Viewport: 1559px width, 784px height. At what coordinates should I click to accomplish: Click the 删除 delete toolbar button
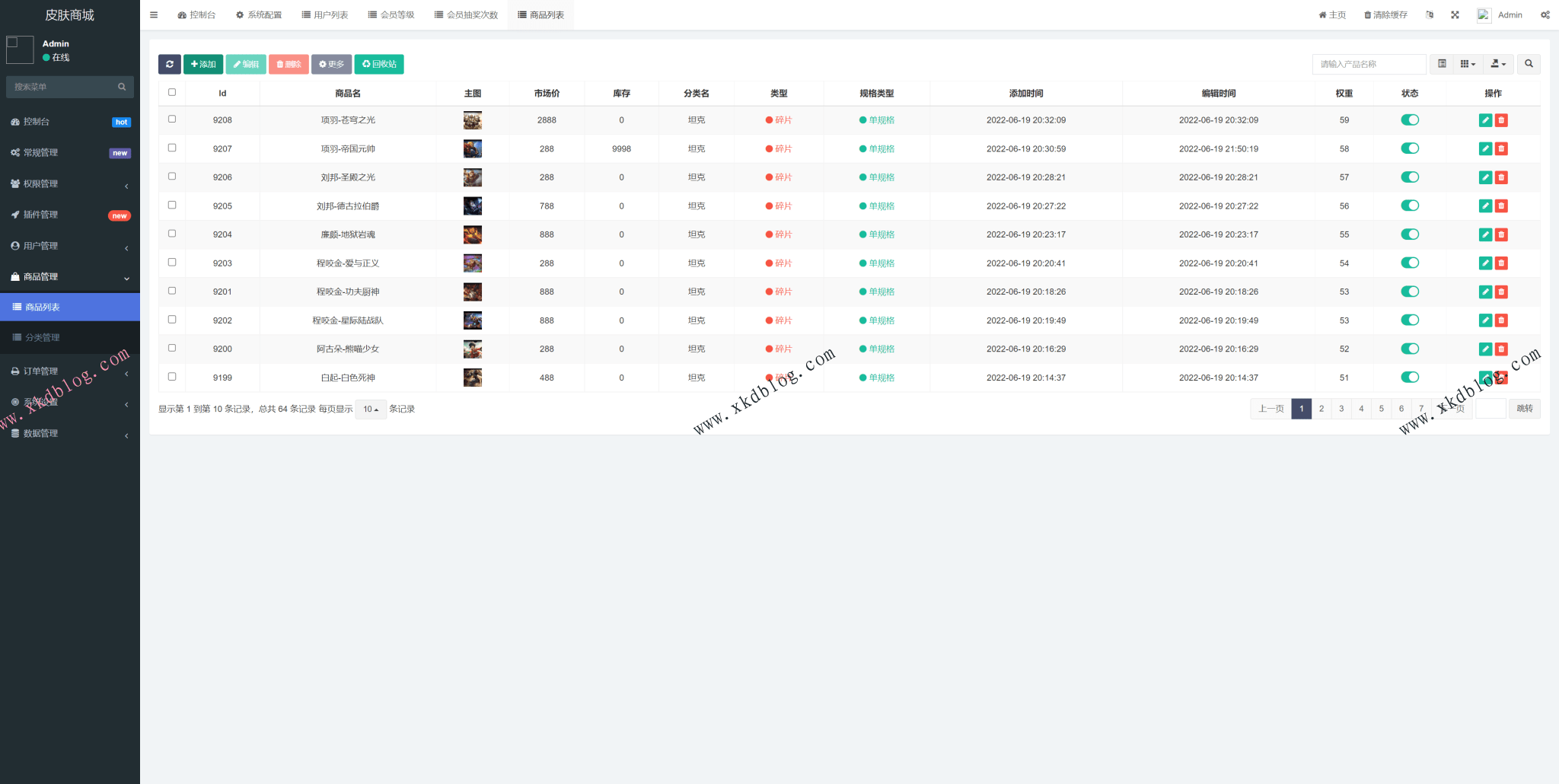289,65
